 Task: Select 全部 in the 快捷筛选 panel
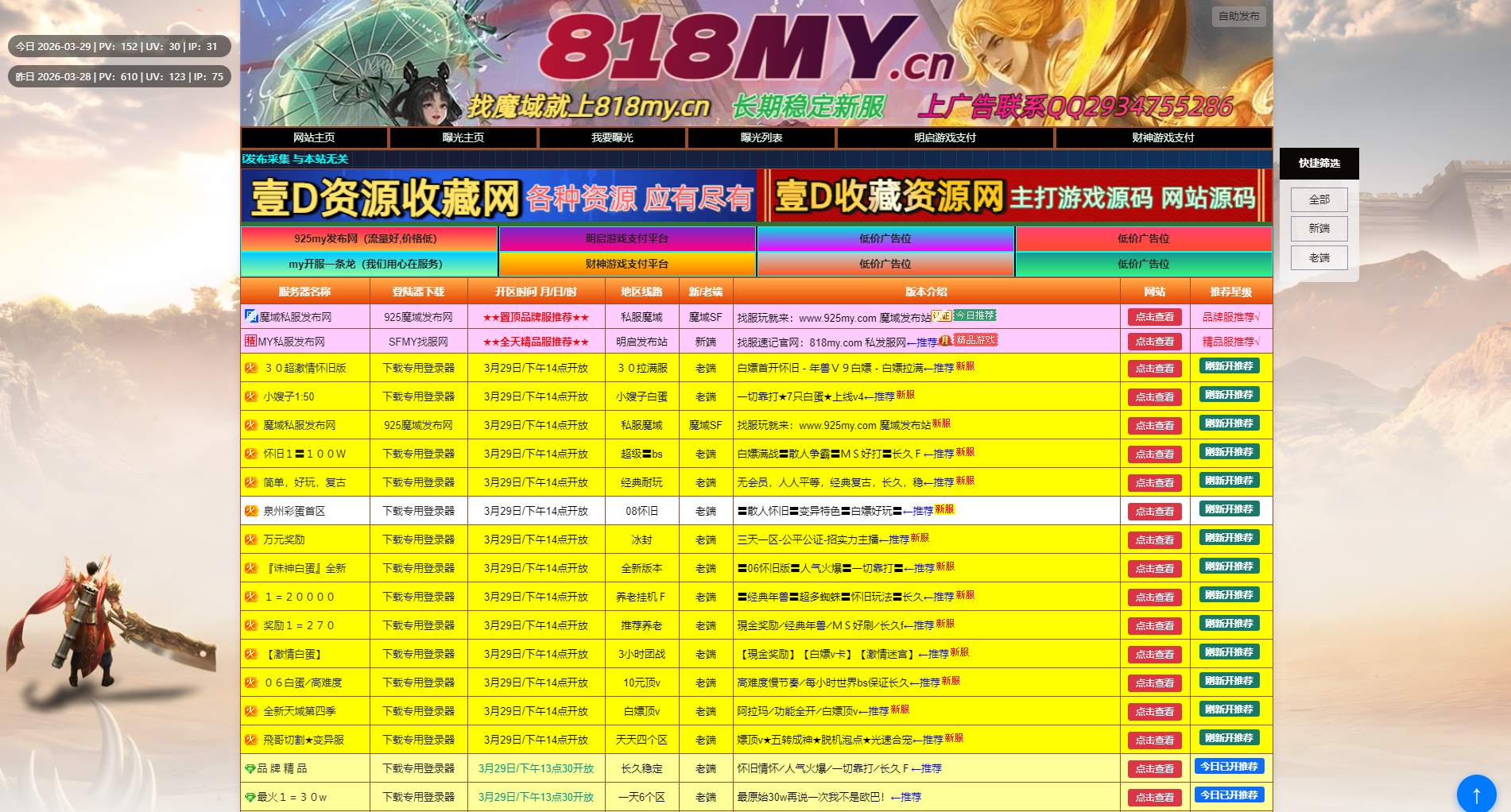point(1319,199)
